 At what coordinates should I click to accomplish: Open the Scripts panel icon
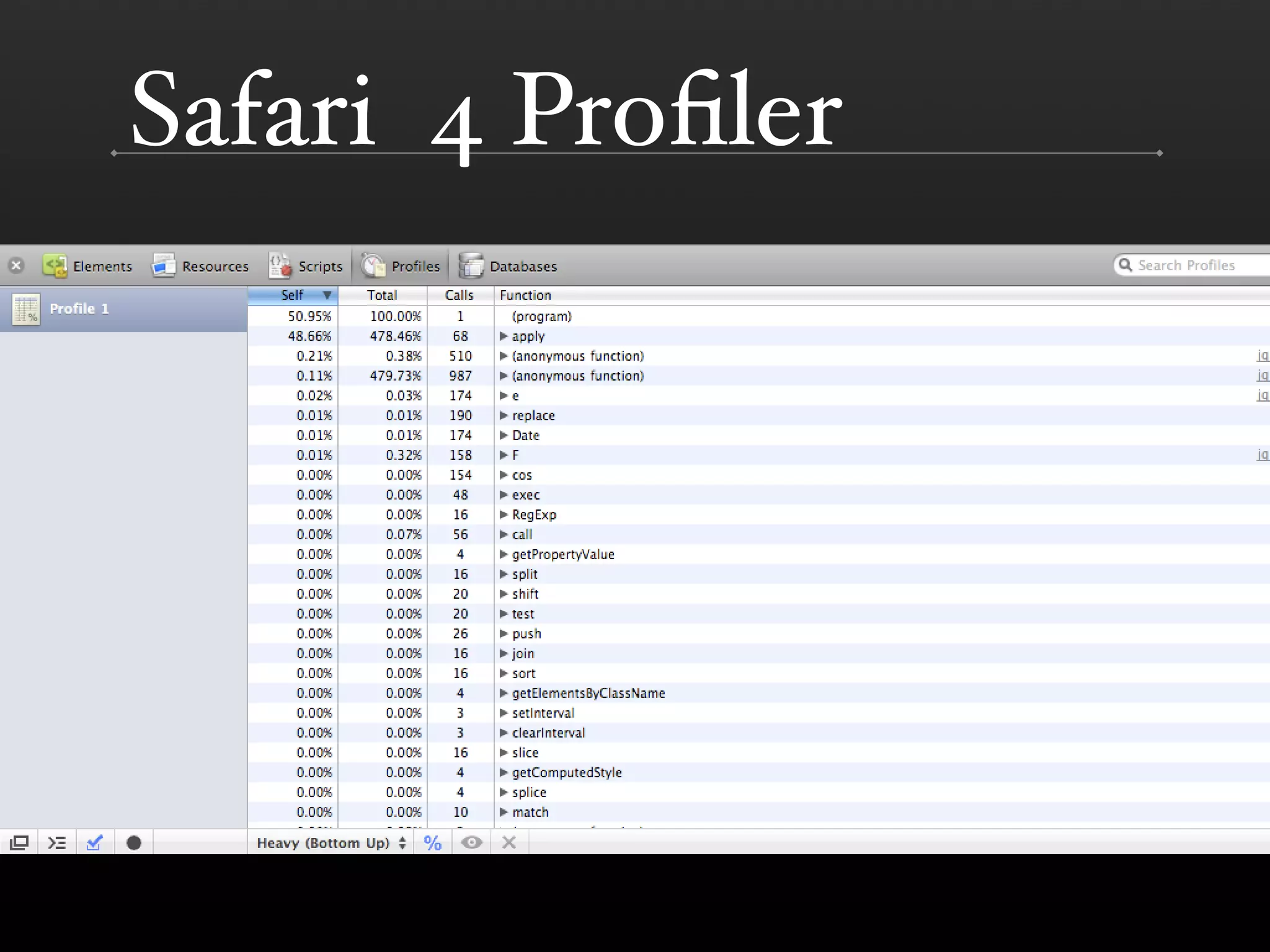[280, 266]
